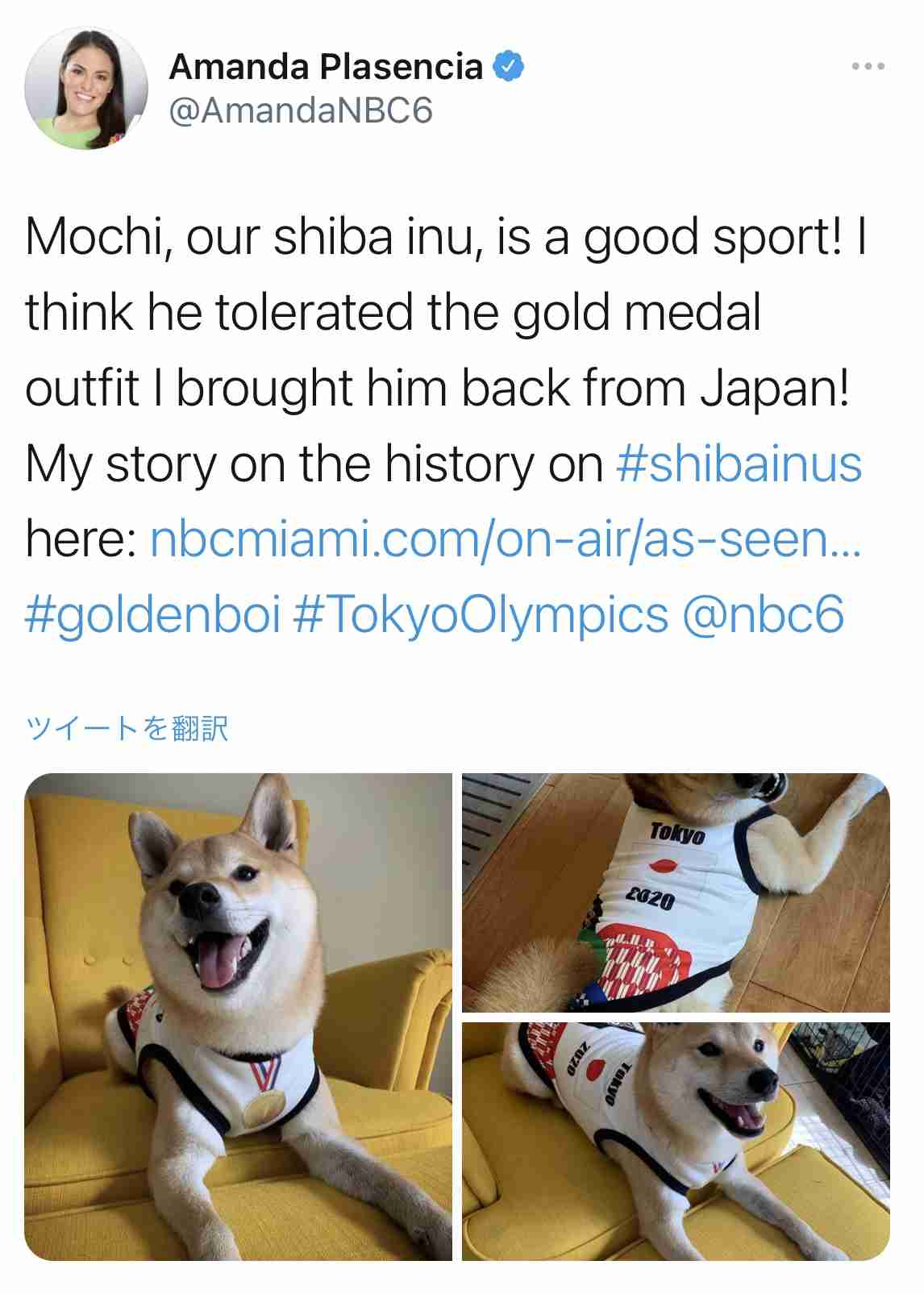
Task: Tap the ツイートを翻訳 translate link
Action: click(127, 728)
